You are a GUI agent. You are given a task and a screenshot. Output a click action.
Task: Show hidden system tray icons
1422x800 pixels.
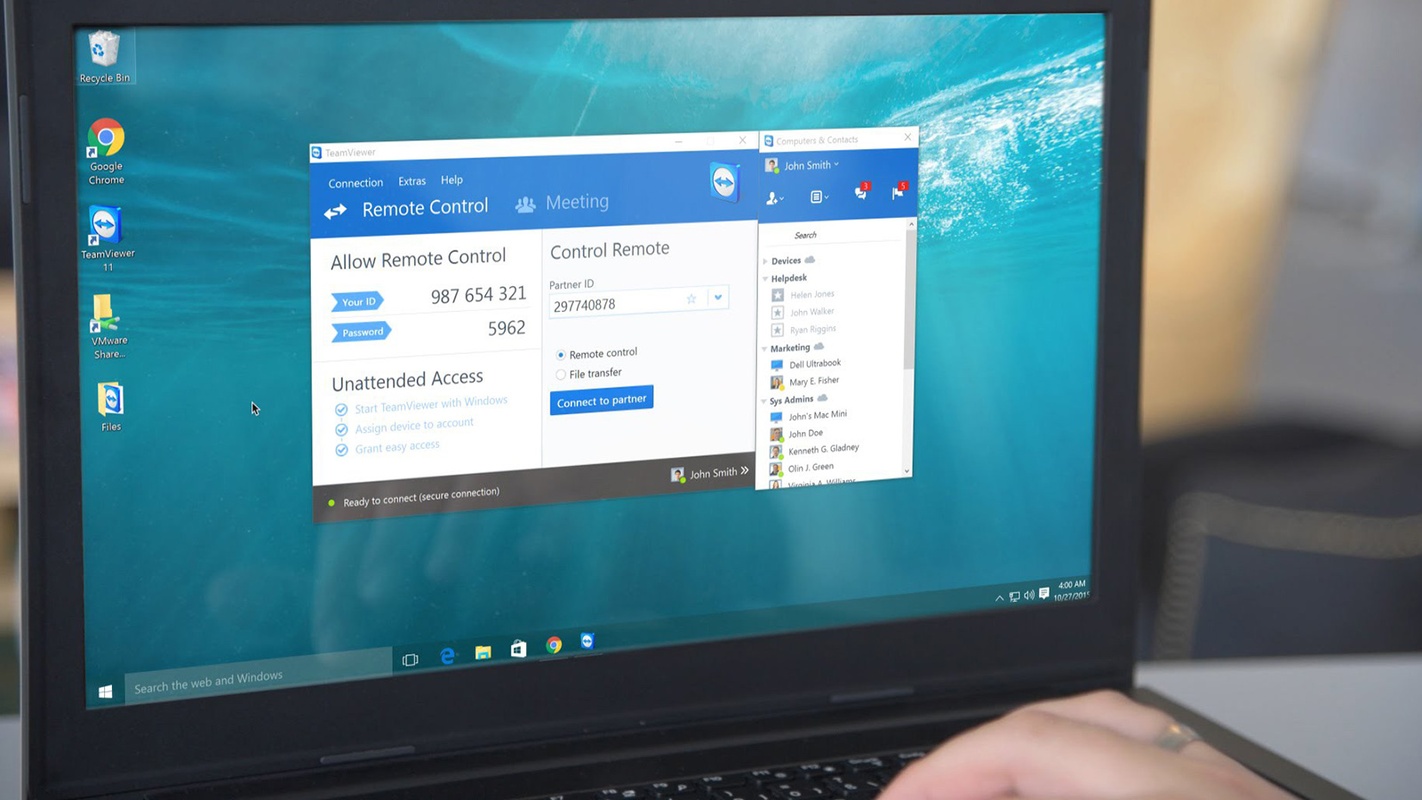(x=999, y=598)
